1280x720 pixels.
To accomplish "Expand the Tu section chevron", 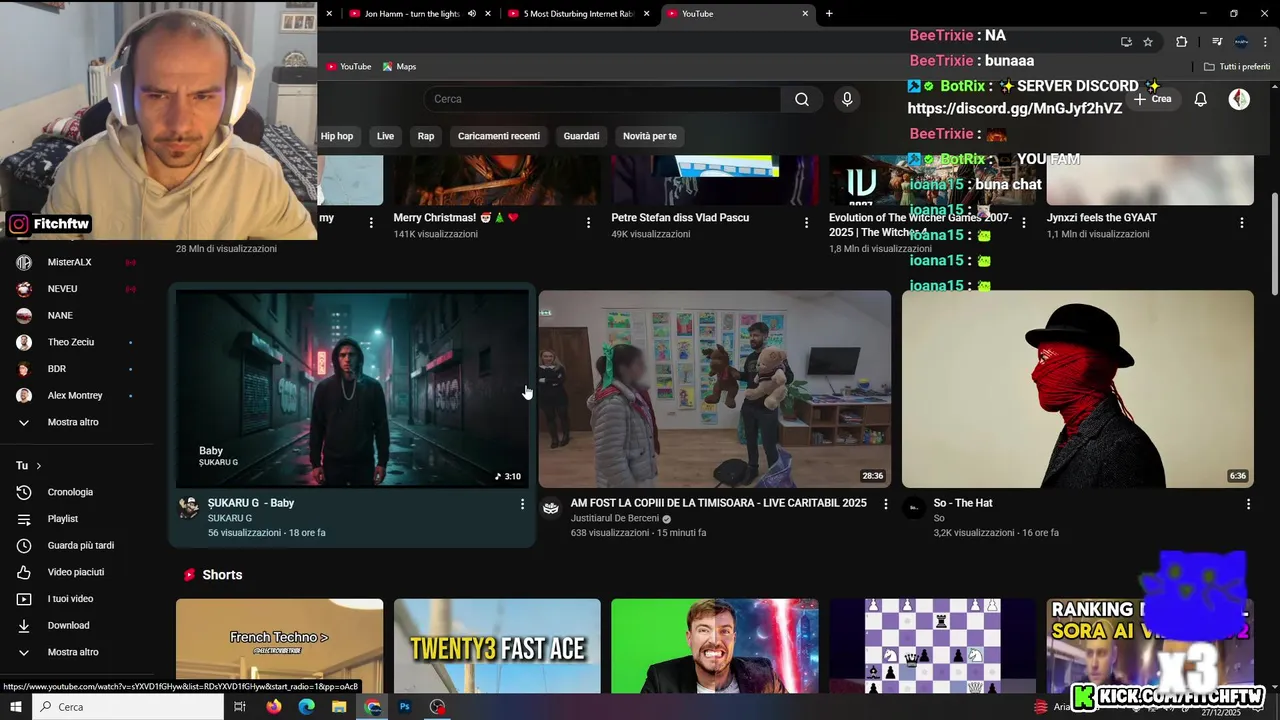I will [x=39, y=466].
